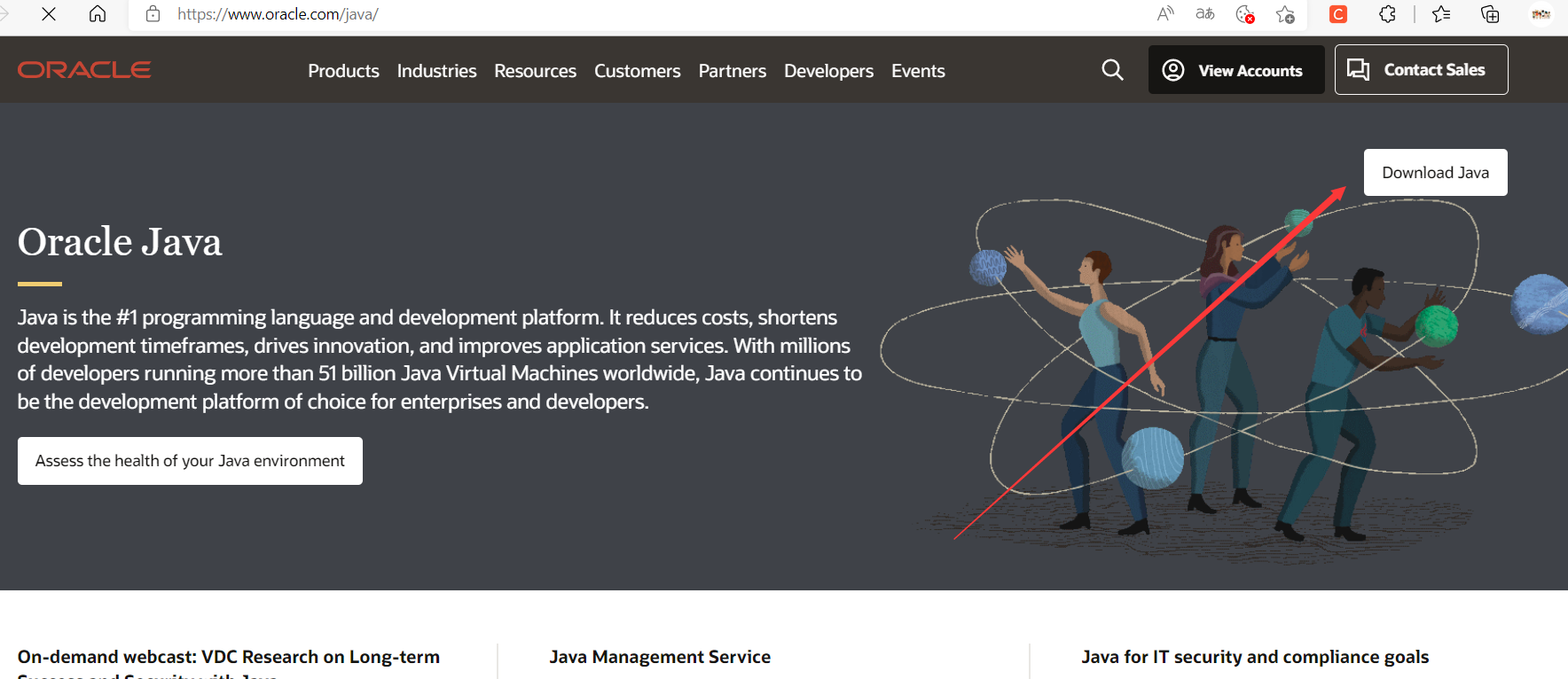The image size is (1568, 679).
Task: Go to the browser home page
Action: (x=98, y=14)
